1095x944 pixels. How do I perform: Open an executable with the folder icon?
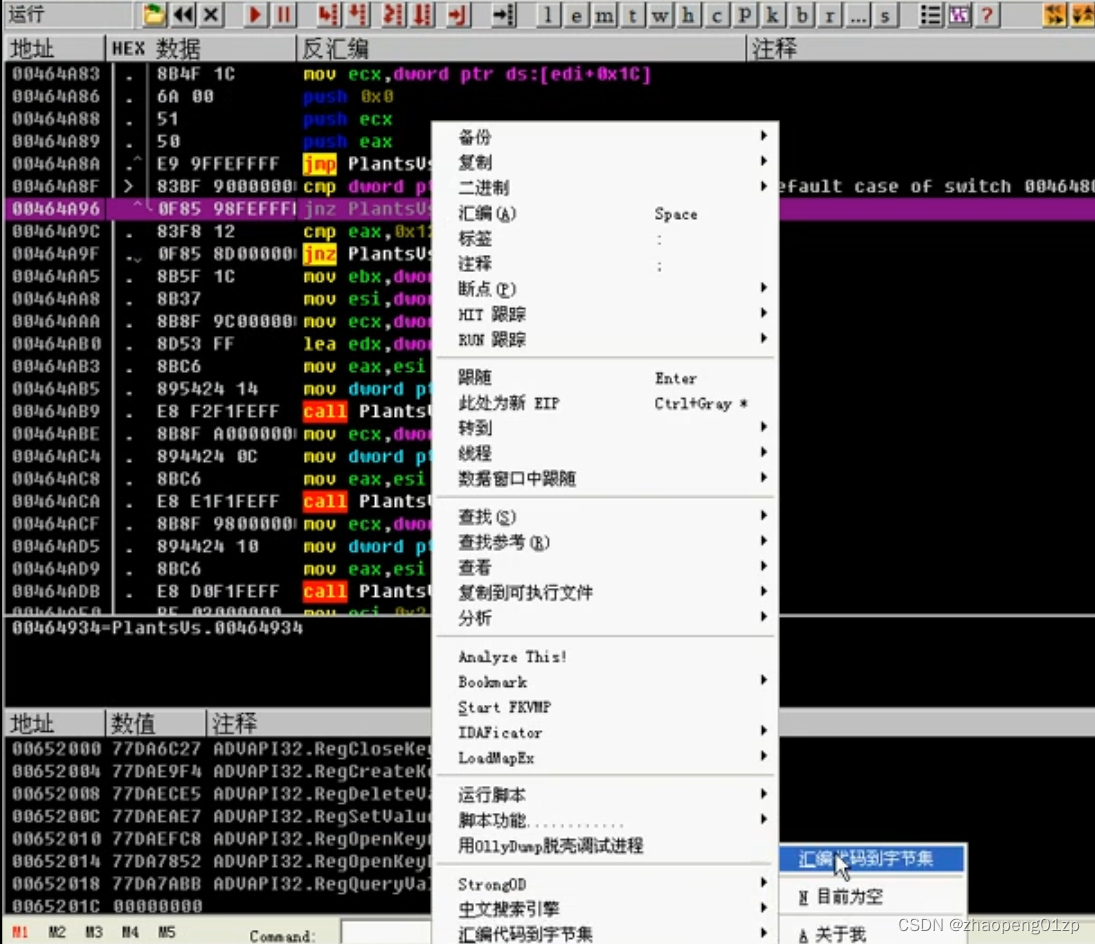(x=152, y=14)
